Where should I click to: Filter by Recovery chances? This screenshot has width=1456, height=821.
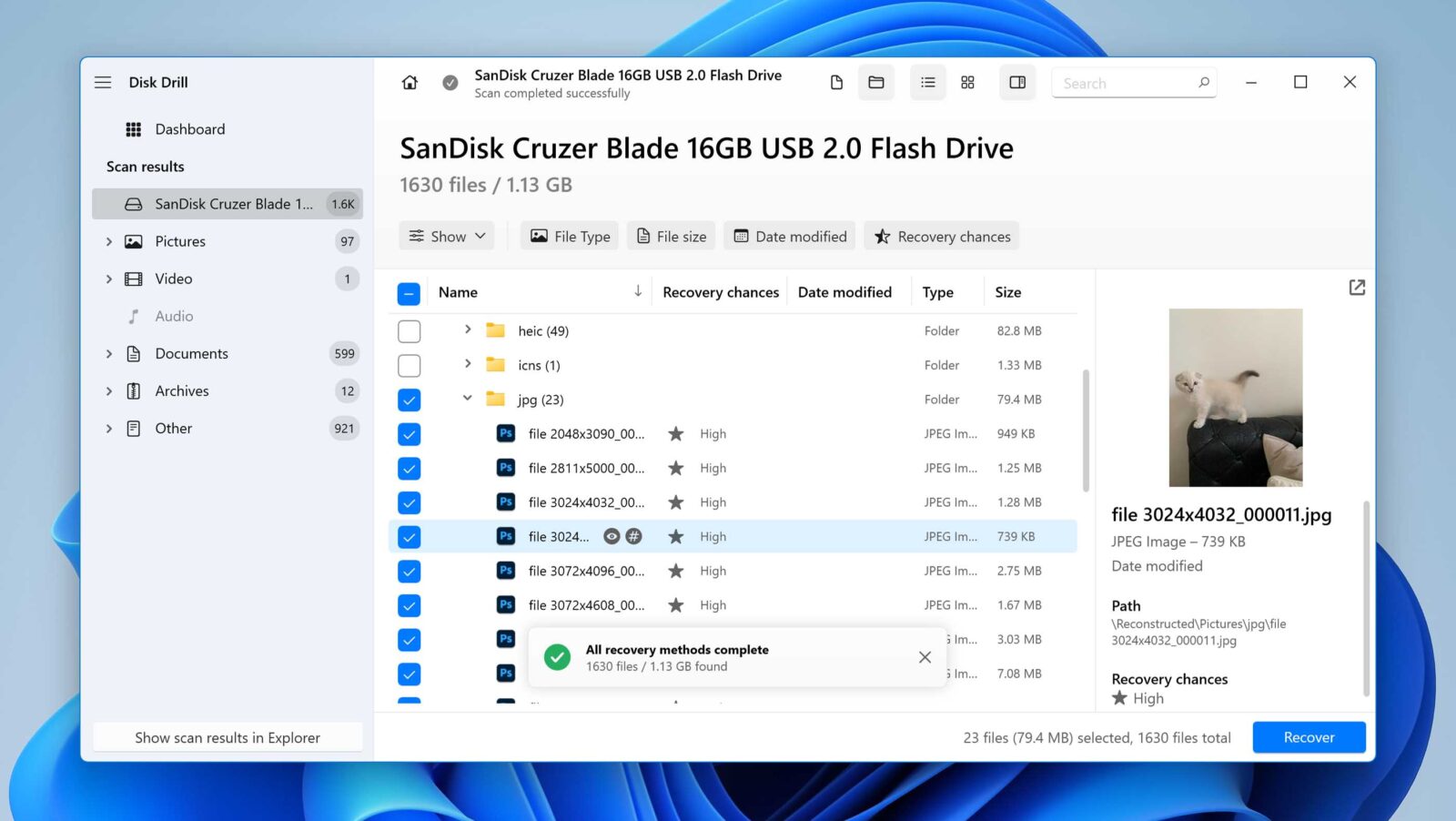point(941,236)
